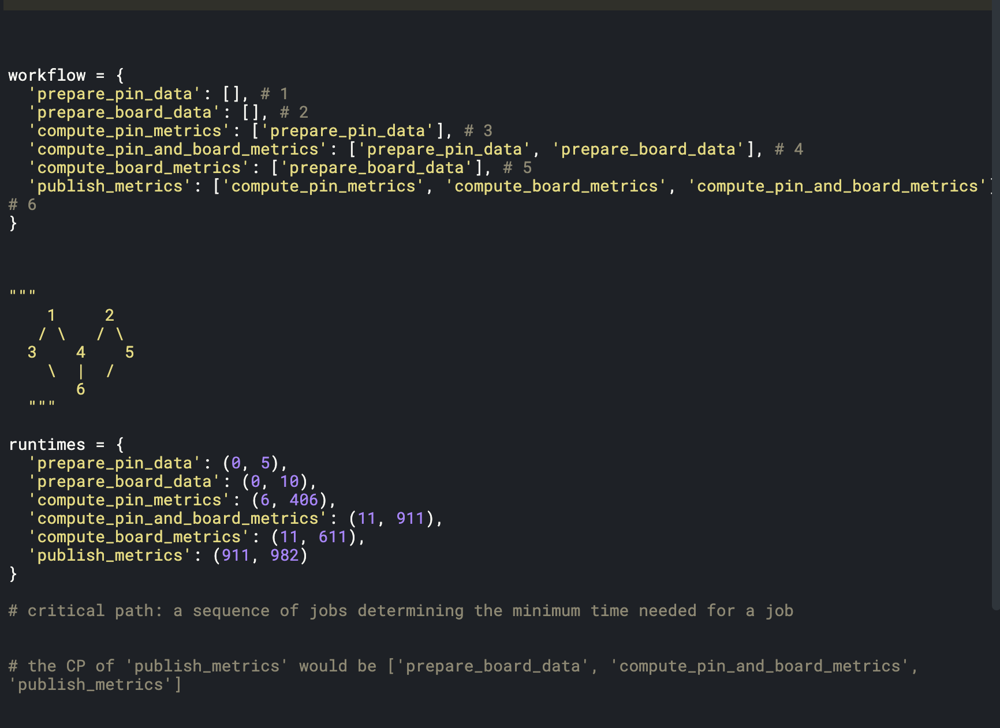Click the number 611 in runtimes
The image size is (1000, 728).
[333, 537]
